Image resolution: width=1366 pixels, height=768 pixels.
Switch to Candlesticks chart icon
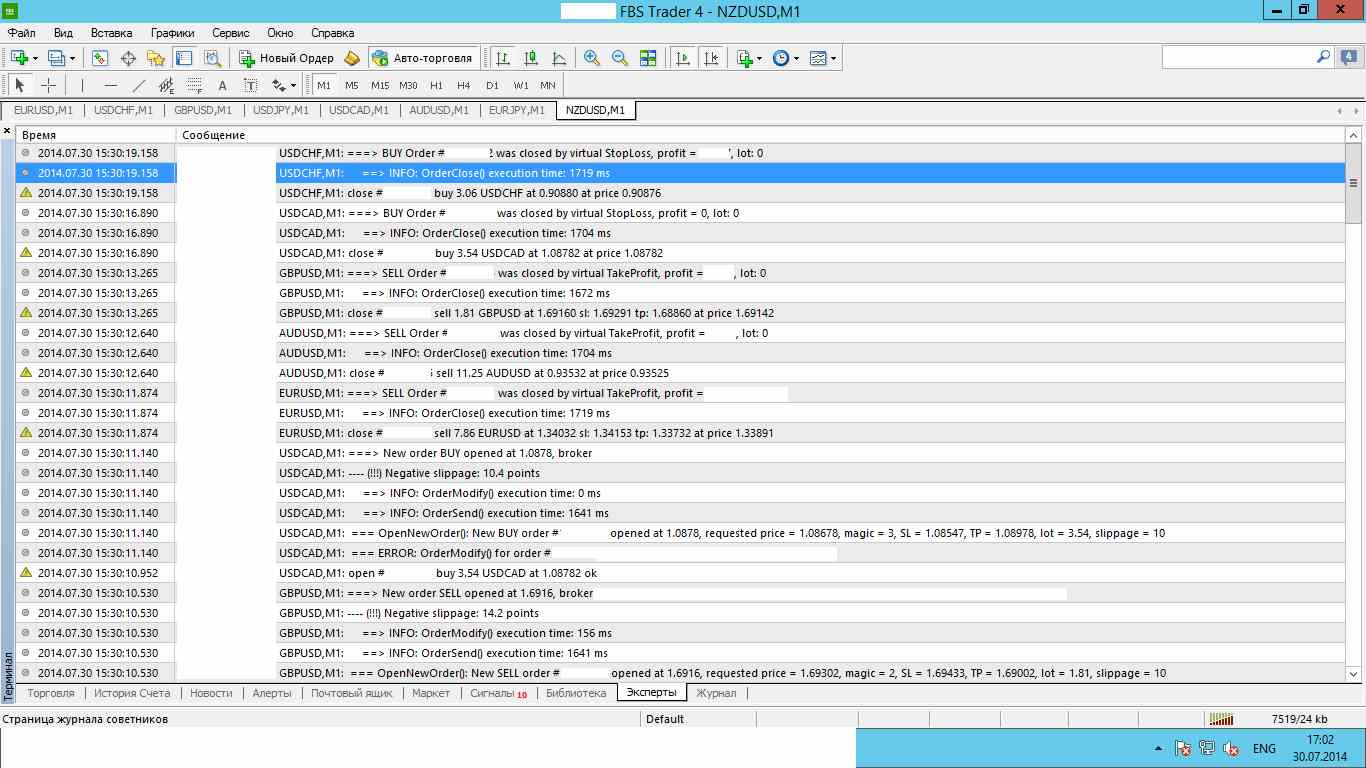[531, 58]
